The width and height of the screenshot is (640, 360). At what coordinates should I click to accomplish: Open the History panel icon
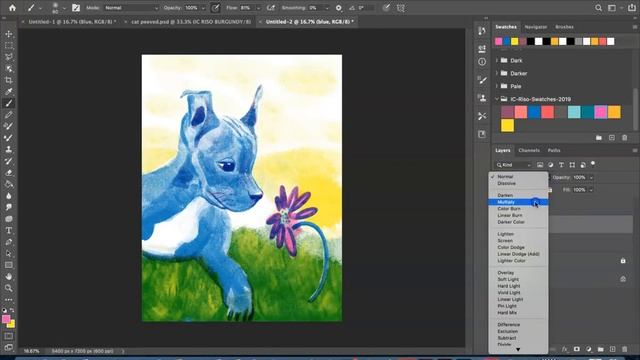point(482,31)
